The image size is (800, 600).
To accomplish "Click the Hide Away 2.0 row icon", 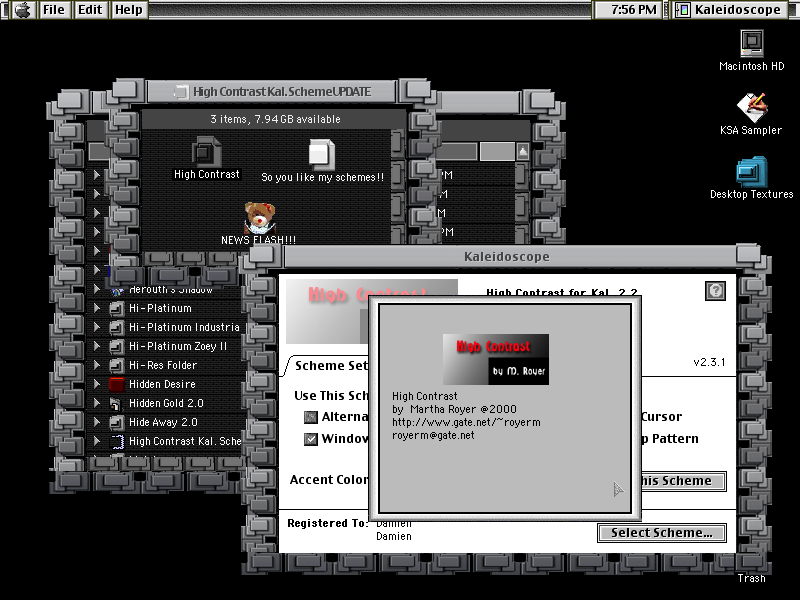I will click(x=117, y=422).
